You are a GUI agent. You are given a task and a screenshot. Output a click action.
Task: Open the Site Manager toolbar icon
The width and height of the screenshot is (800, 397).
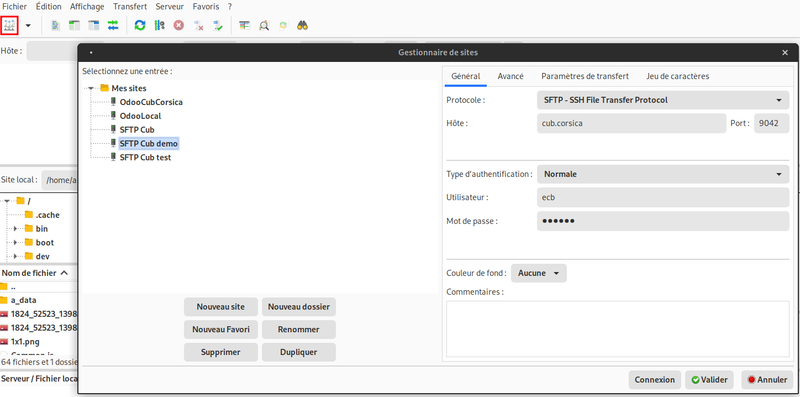[x=10, y=25]
